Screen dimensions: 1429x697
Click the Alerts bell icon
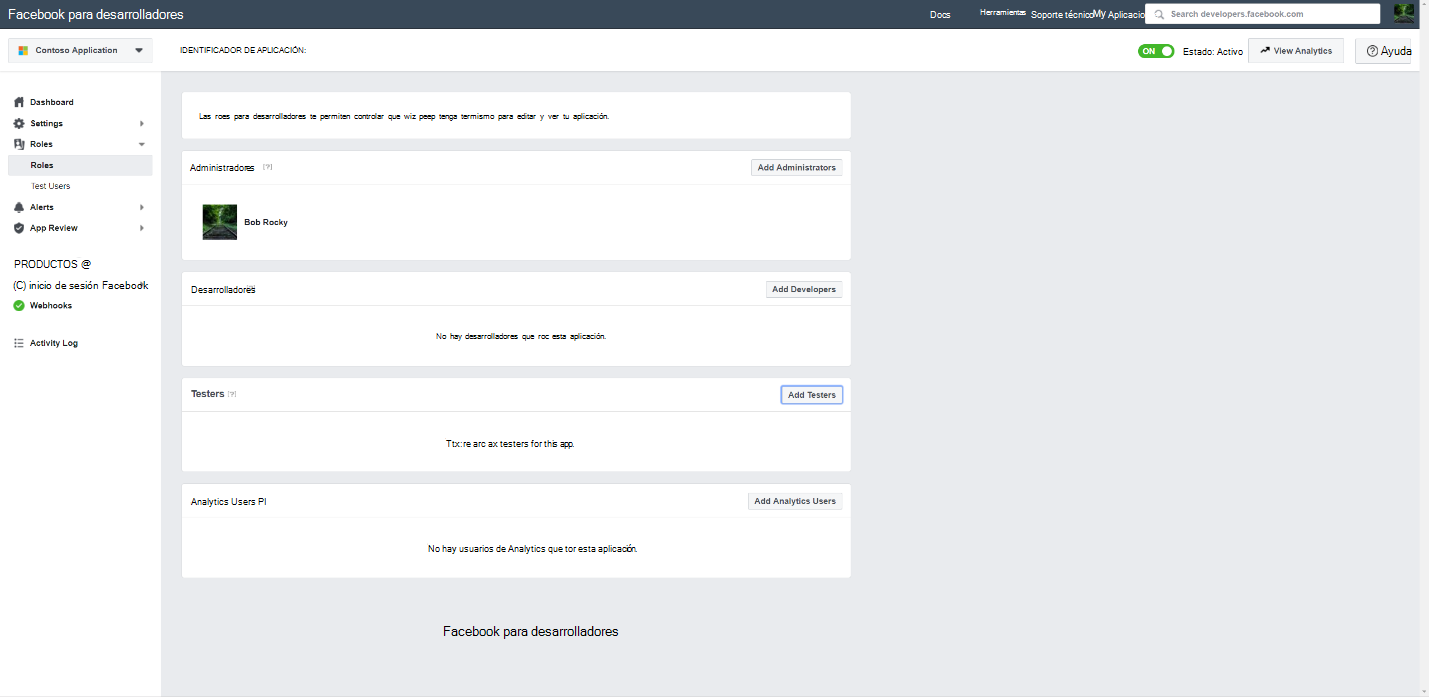[19, 207]
